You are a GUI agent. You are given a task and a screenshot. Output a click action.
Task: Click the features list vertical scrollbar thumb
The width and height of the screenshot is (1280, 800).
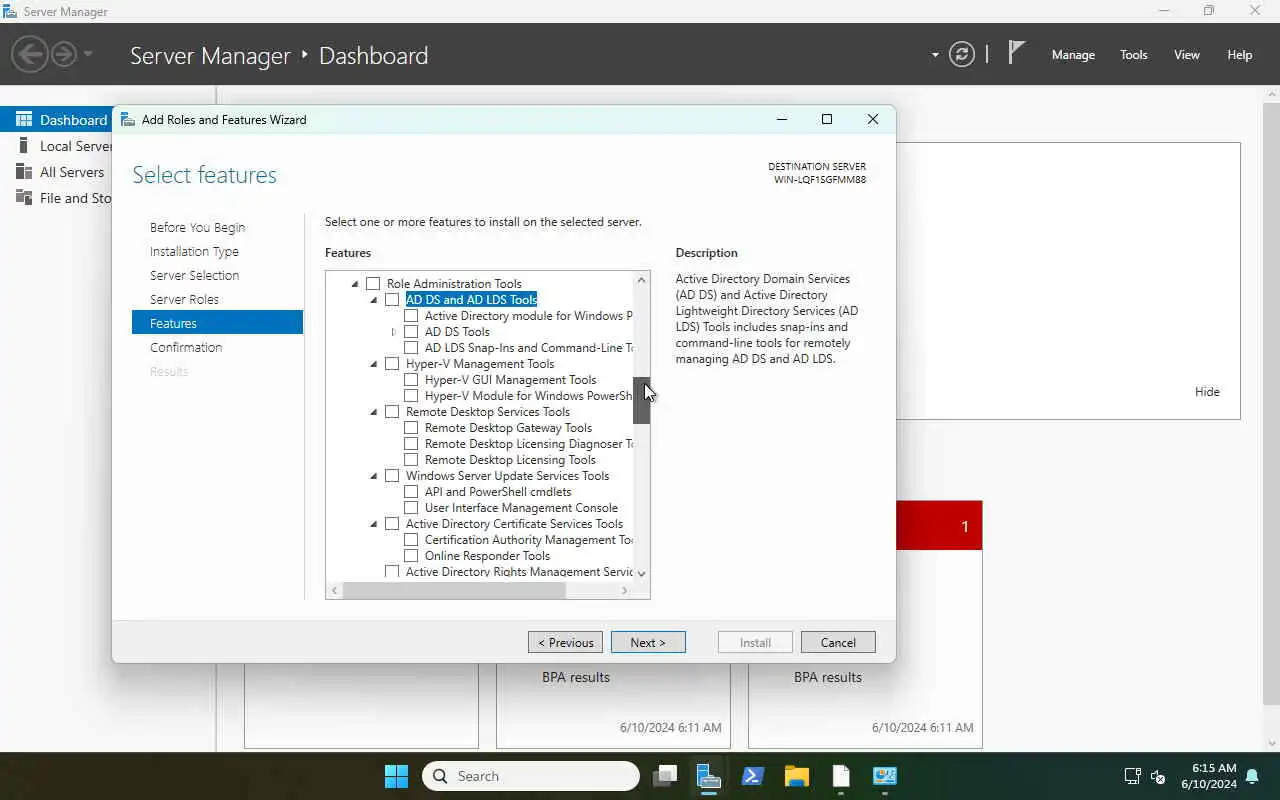tap(642, 401)
